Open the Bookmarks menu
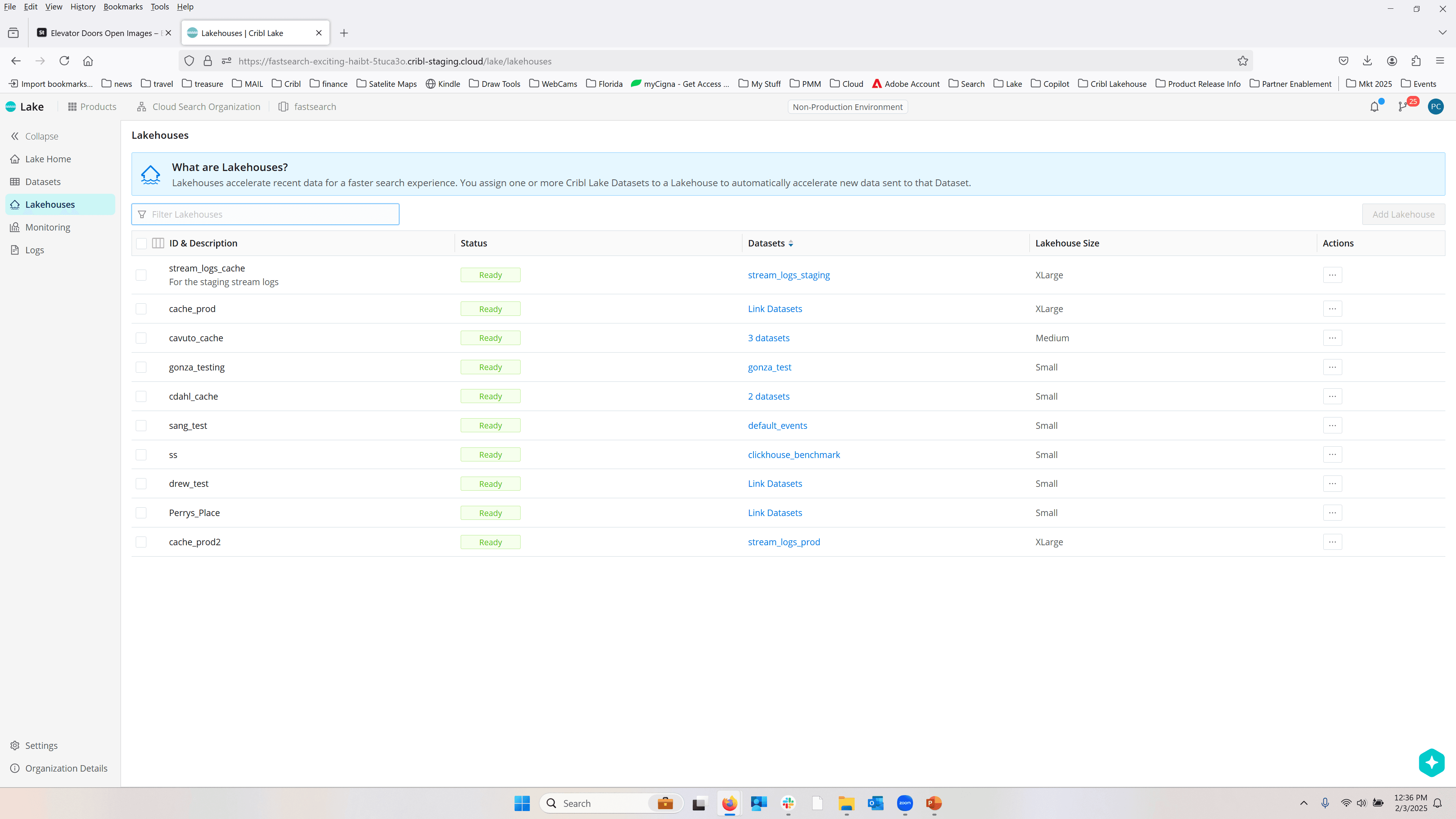The width and height of the screenshot is (1456, 819). tap(122, 7)
